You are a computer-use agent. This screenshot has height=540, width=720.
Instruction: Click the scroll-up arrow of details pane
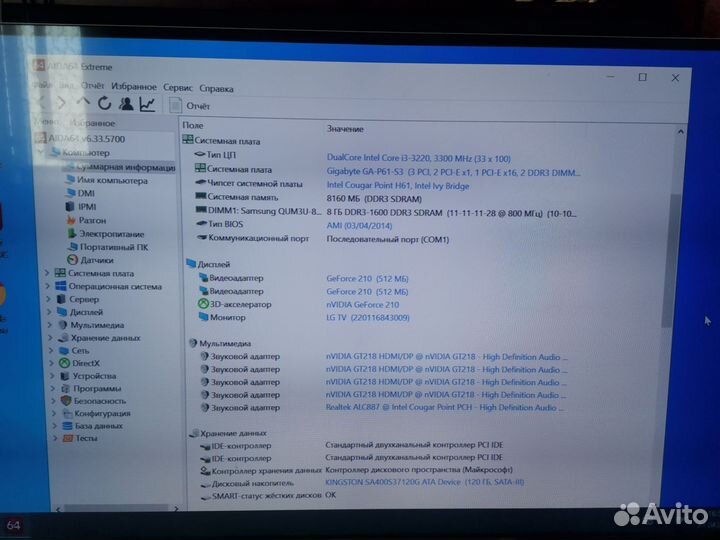[x=681, y=132]
